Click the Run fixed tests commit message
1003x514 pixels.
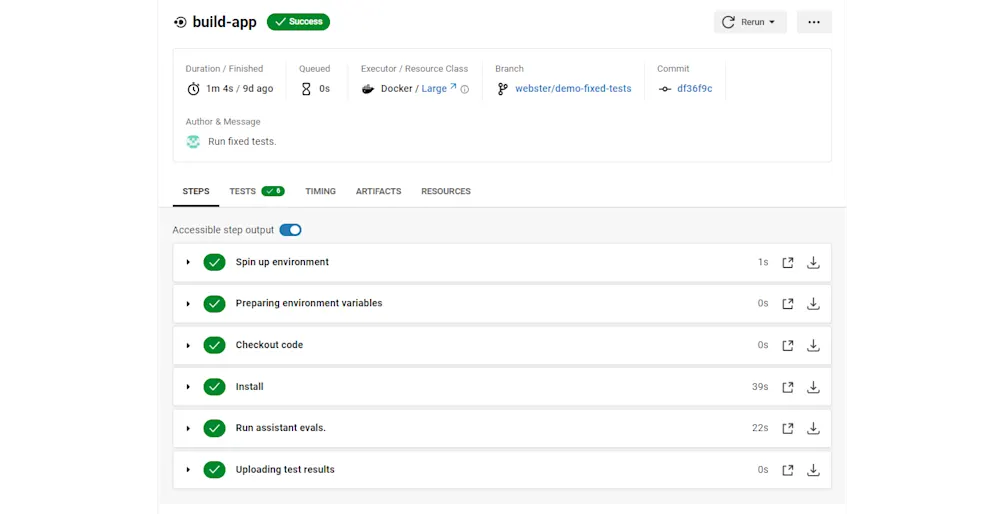pyautogui.click(x=242, y=142)
